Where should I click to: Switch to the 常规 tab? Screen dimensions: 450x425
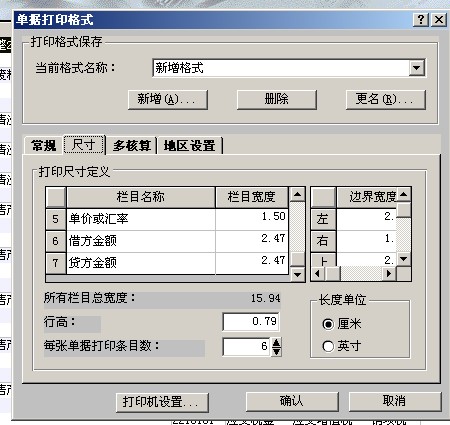pos(43,146)
